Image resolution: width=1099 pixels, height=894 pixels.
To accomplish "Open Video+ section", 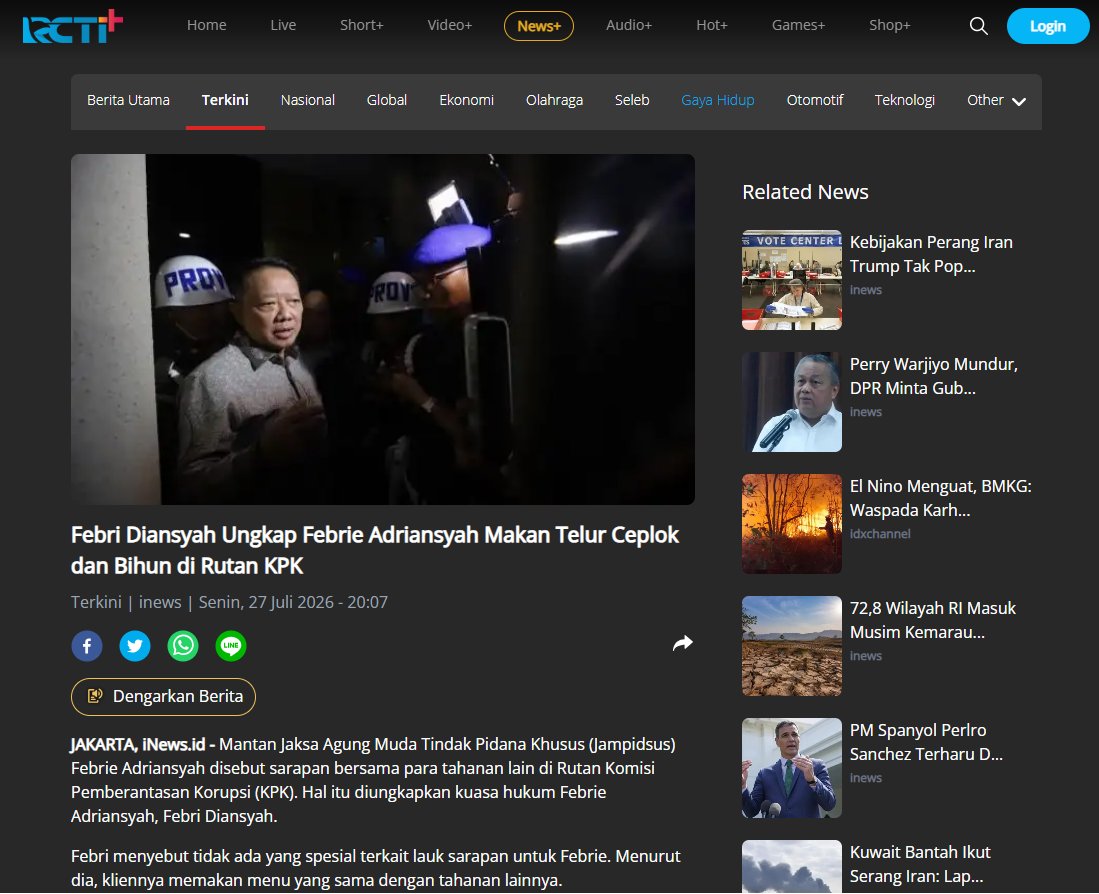I will coord(450,25).
